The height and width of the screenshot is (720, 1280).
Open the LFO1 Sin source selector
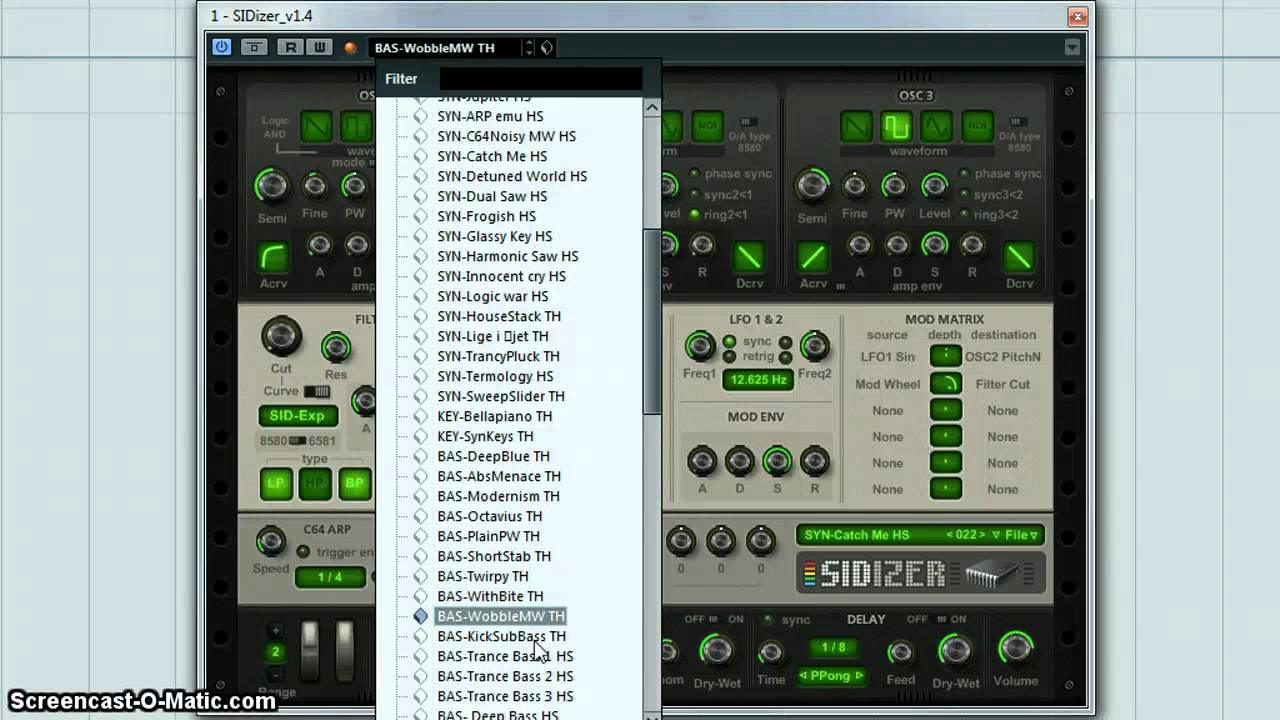tap(888, 356)
